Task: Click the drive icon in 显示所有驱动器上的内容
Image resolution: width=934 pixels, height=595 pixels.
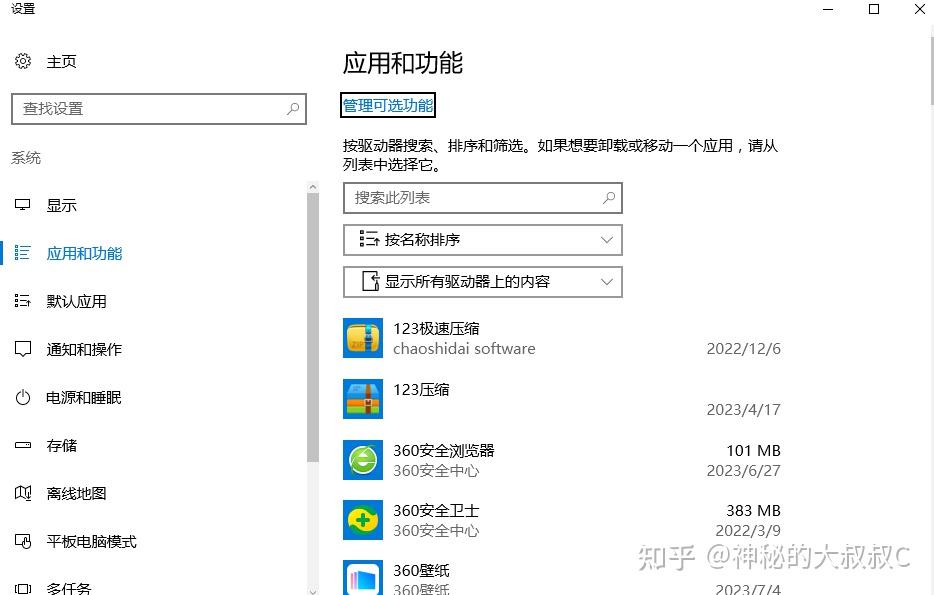Action: pyautogui.click(x=371, y=281)
